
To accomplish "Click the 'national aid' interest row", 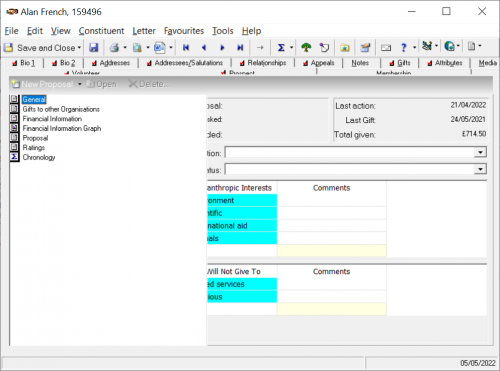I will click(242, 226).
